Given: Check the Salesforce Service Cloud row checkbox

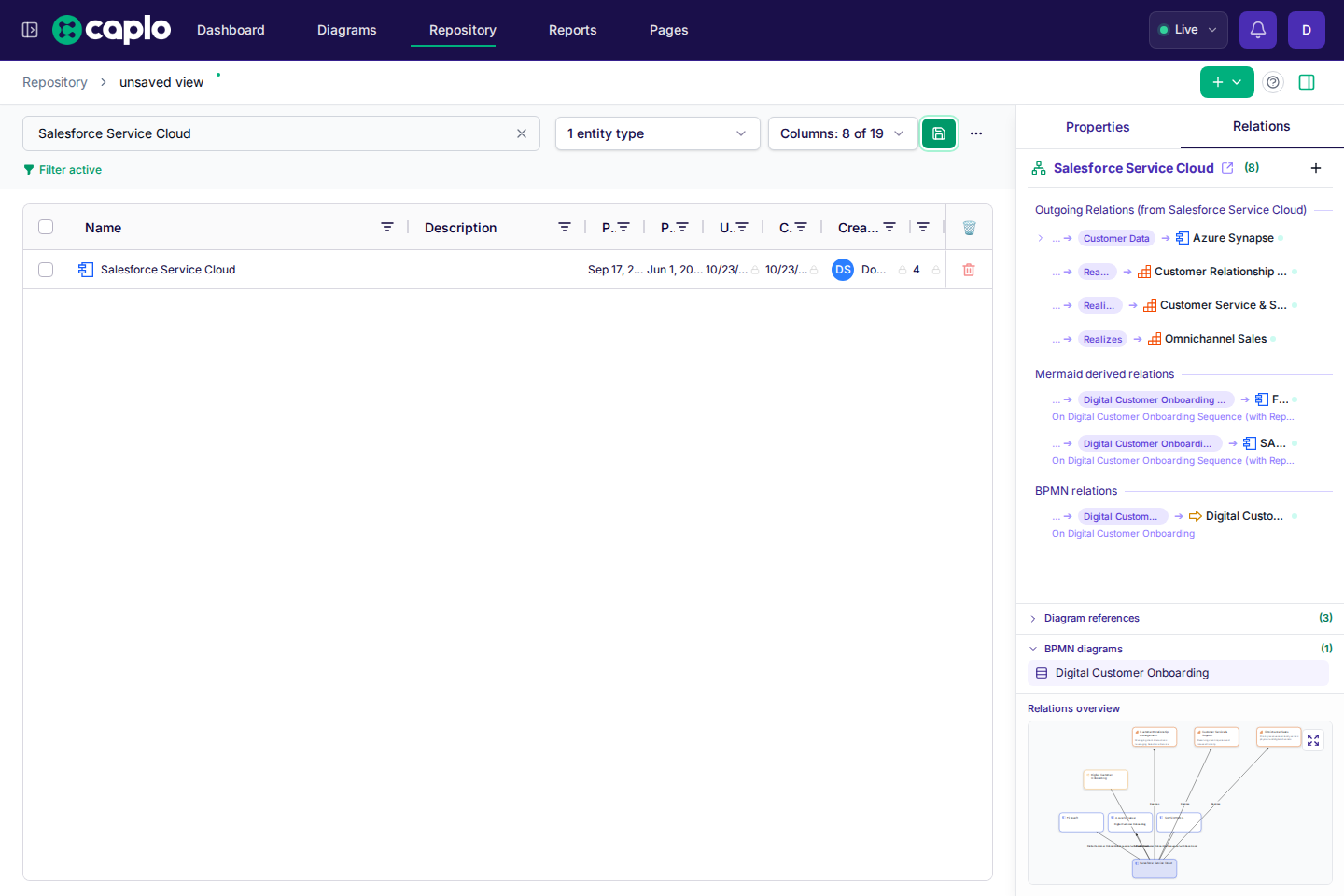Looking at the screenshot, I should pyautogui.click(x=46, y=270).
